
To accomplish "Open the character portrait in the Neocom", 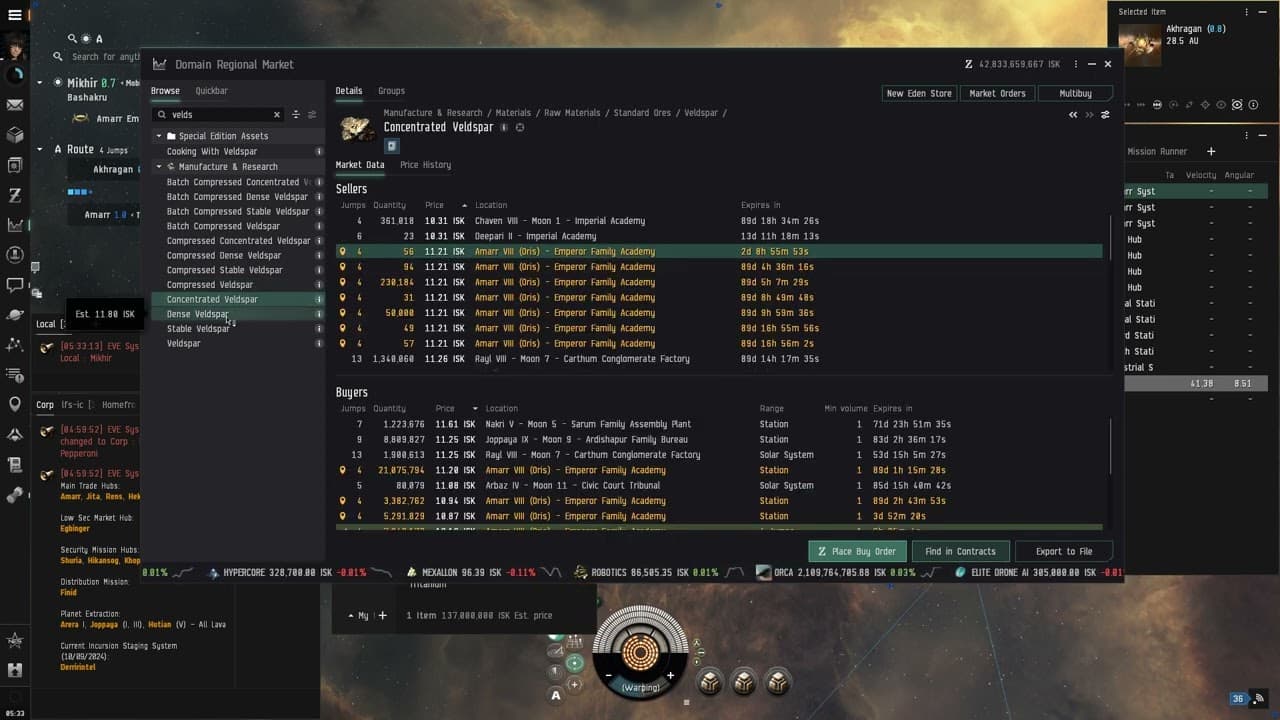I will coord(15,46).
